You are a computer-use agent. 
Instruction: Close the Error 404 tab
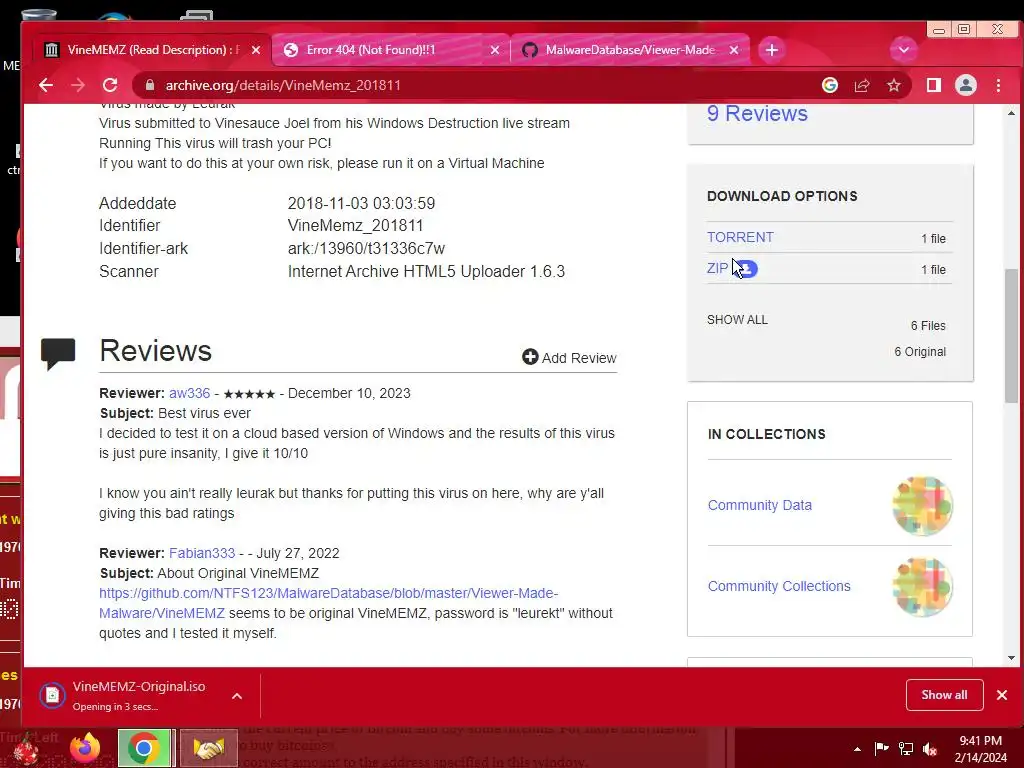coord(494,50)
